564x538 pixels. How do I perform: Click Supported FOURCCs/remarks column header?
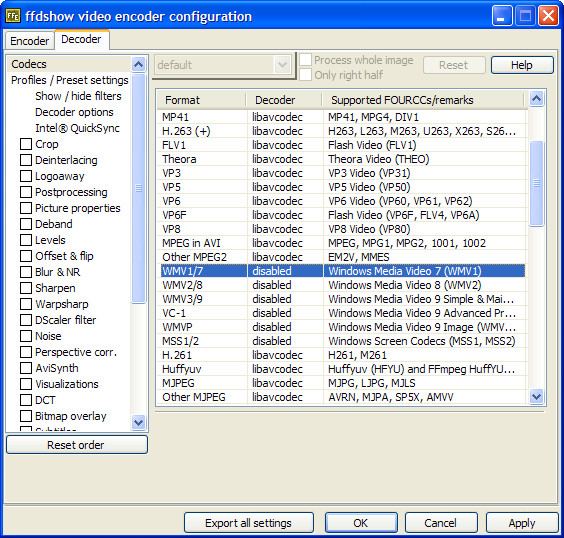pos(423,100)
